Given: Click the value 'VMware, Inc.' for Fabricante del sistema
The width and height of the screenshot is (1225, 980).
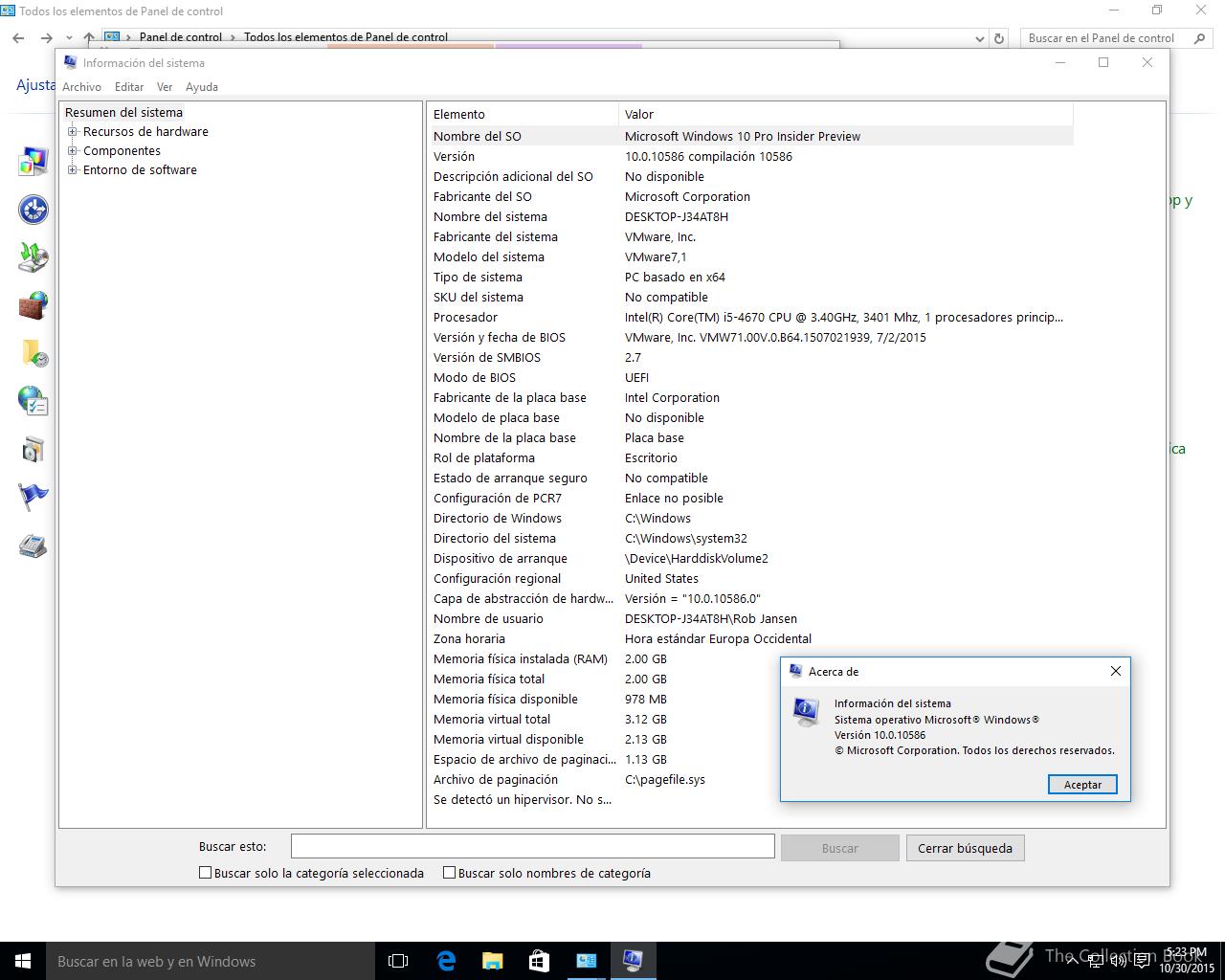Looking at the screenshot, I should pos(660,236).
